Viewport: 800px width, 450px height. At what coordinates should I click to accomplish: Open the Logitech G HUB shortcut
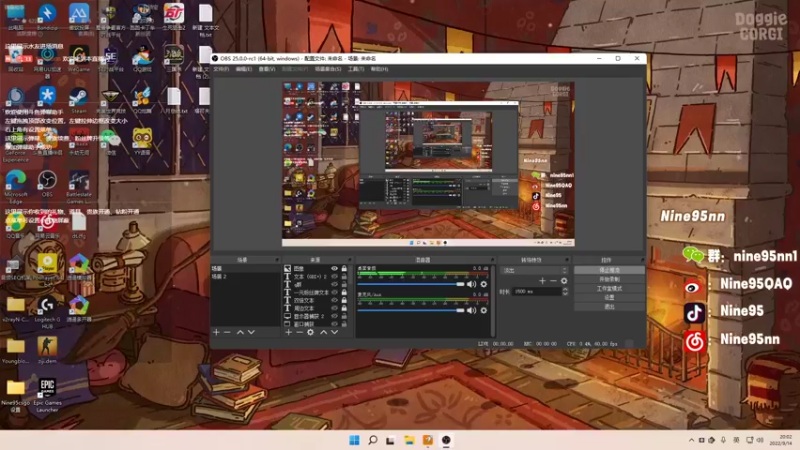[x=47, y=312]
